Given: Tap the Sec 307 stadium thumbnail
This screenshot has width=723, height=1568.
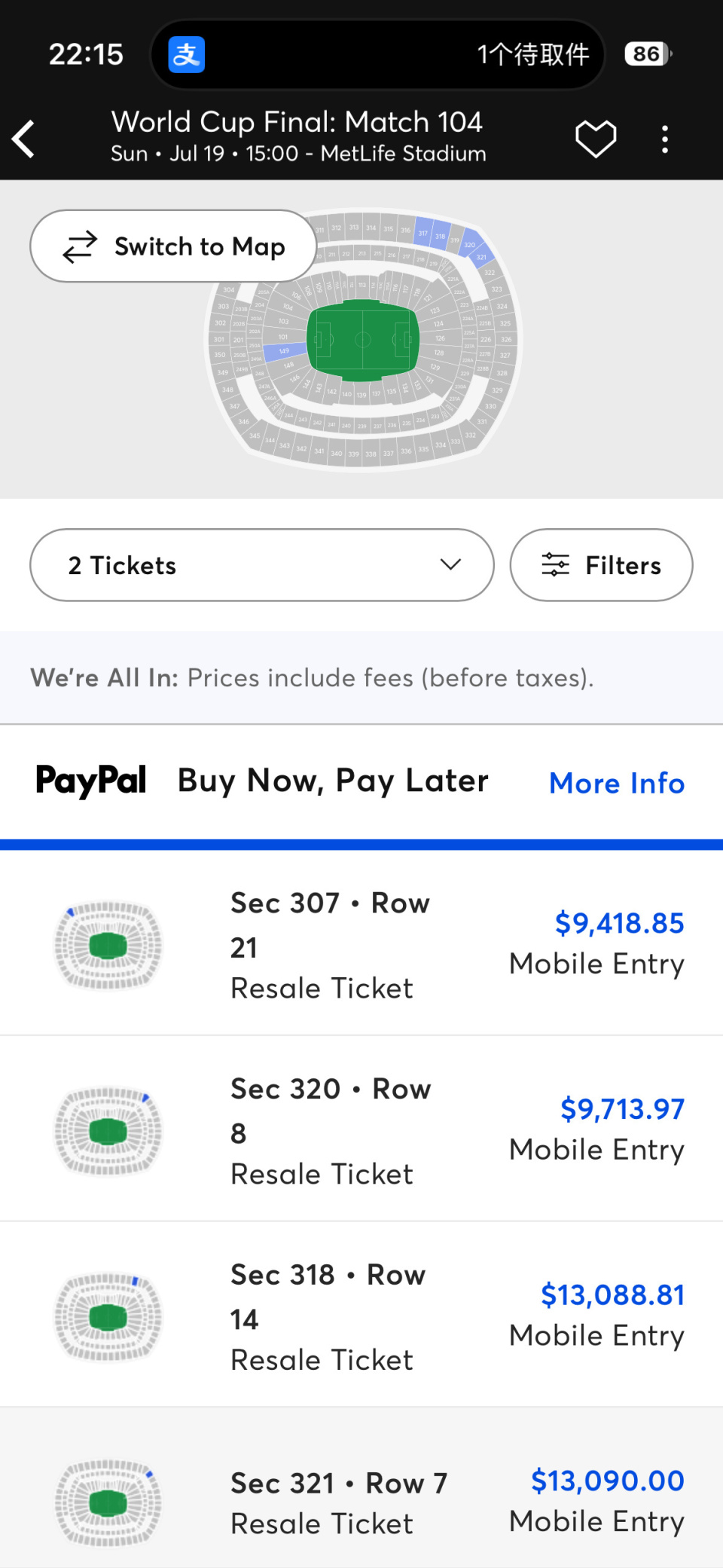Looking at the screenshot, I should [x=108, y=944].
